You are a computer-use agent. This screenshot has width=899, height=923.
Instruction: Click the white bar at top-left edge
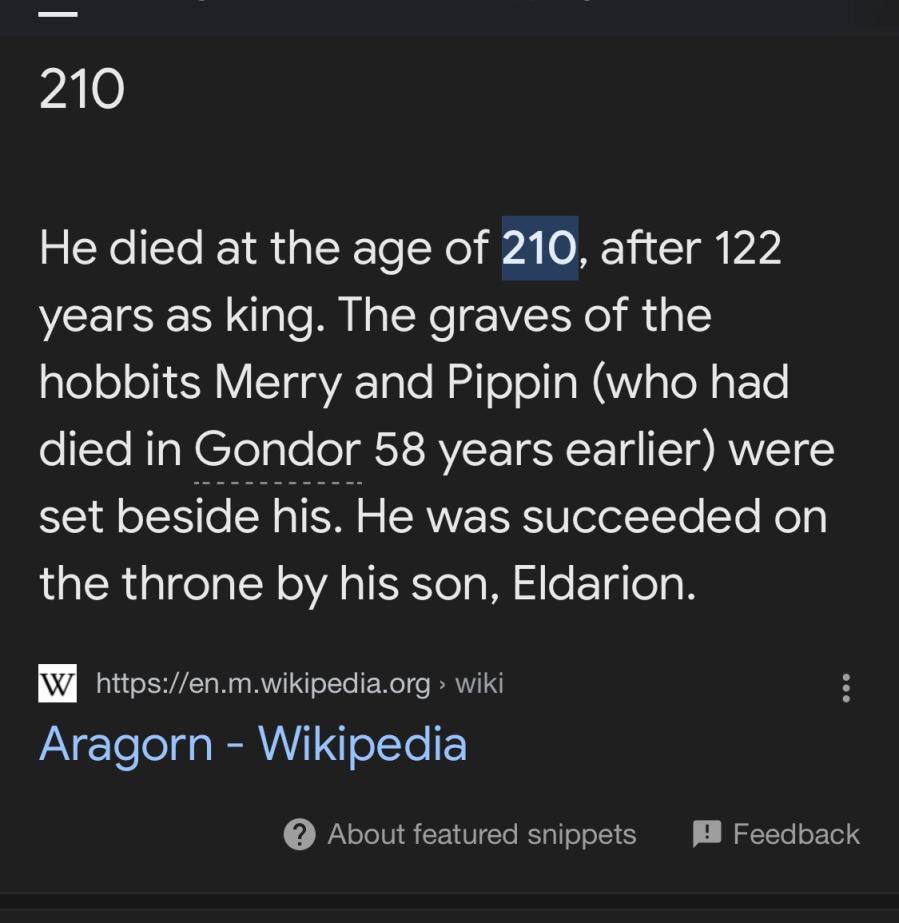58,13
